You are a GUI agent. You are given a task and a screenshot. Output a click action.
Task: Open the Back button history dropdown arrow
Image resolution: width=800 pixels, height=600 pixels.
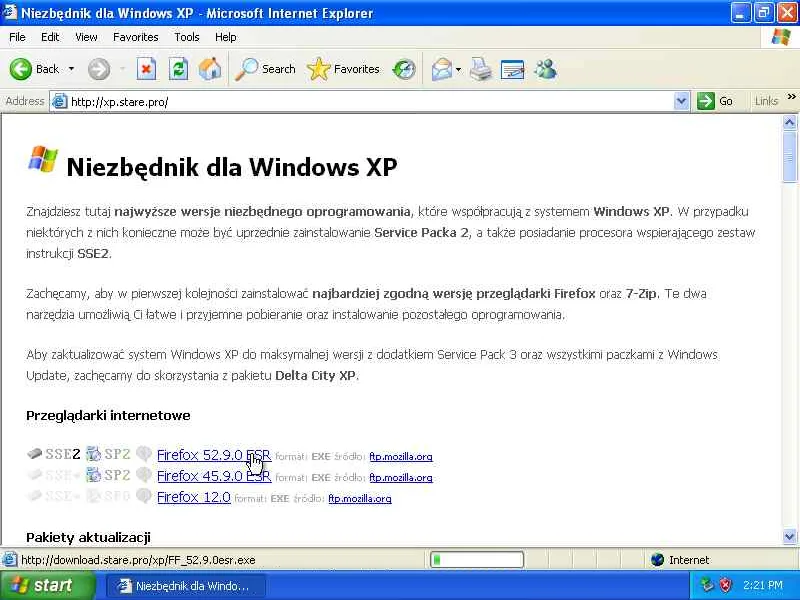[71, 69]
